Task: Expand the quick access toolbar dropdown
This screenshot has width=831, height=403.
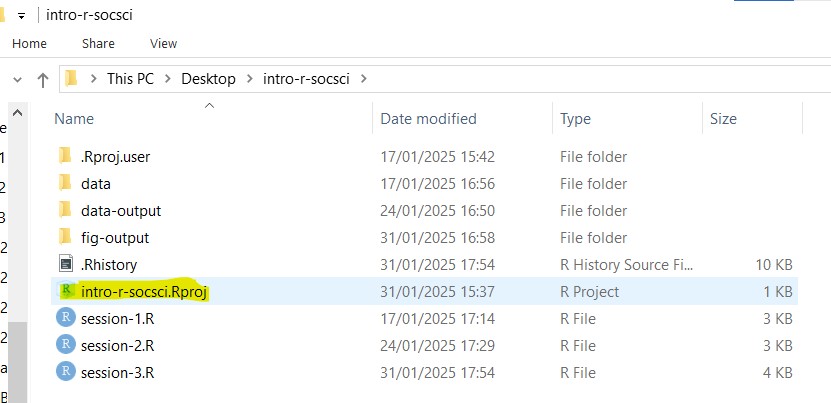Action: click(x=21, y=16)
